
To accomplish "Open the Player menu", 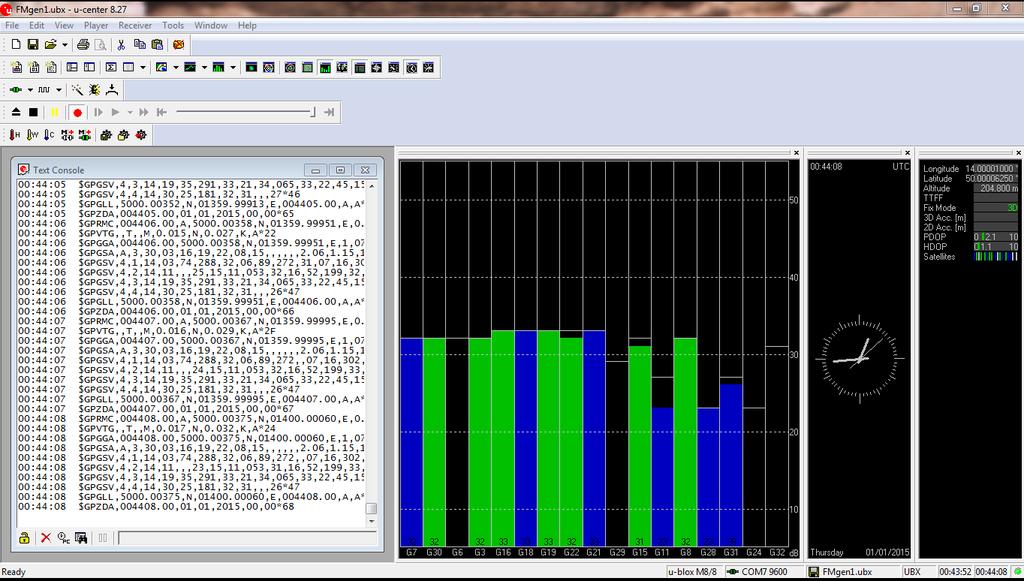I will click(96, 25).
